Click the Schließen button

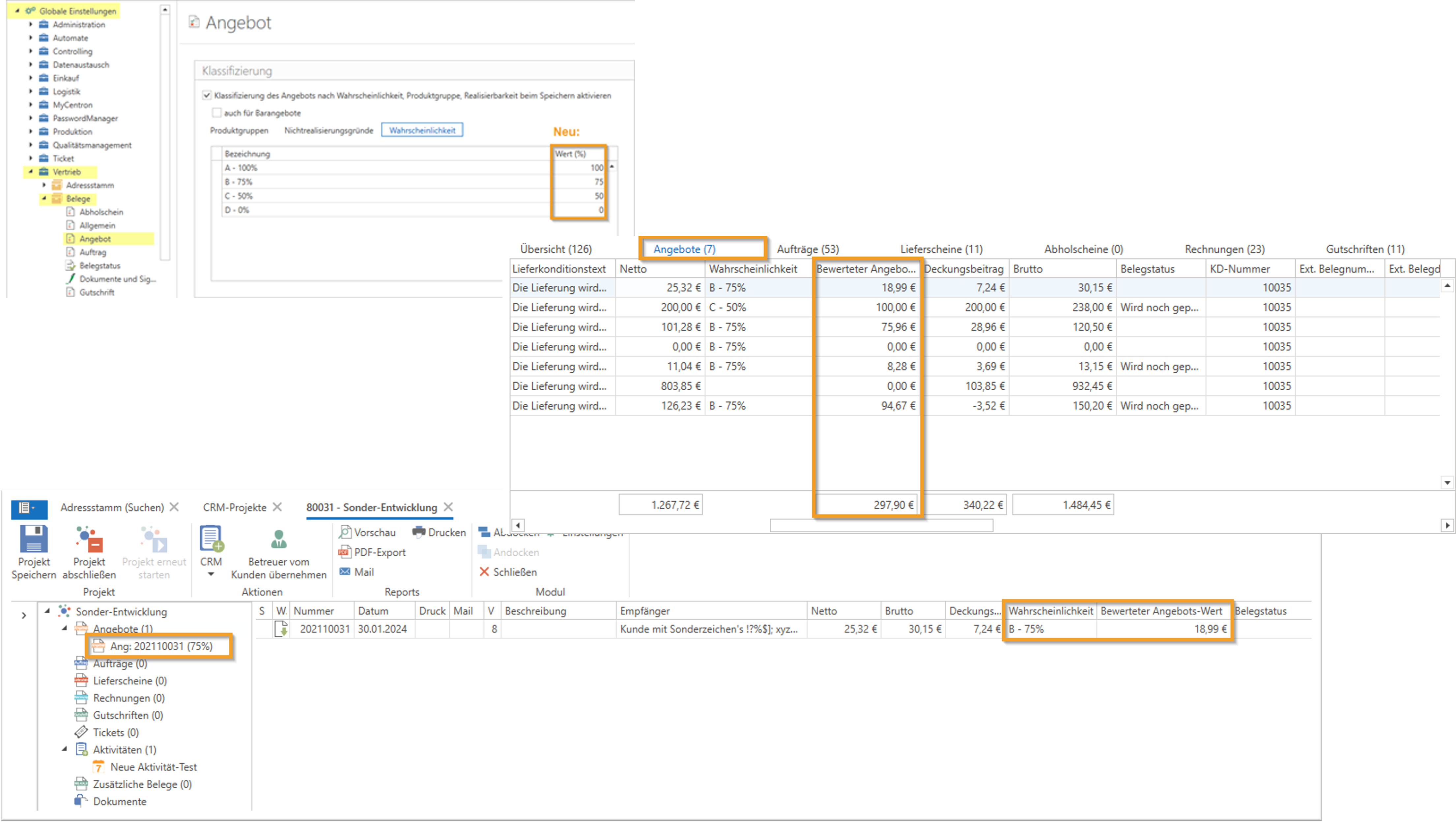[507, 572]
